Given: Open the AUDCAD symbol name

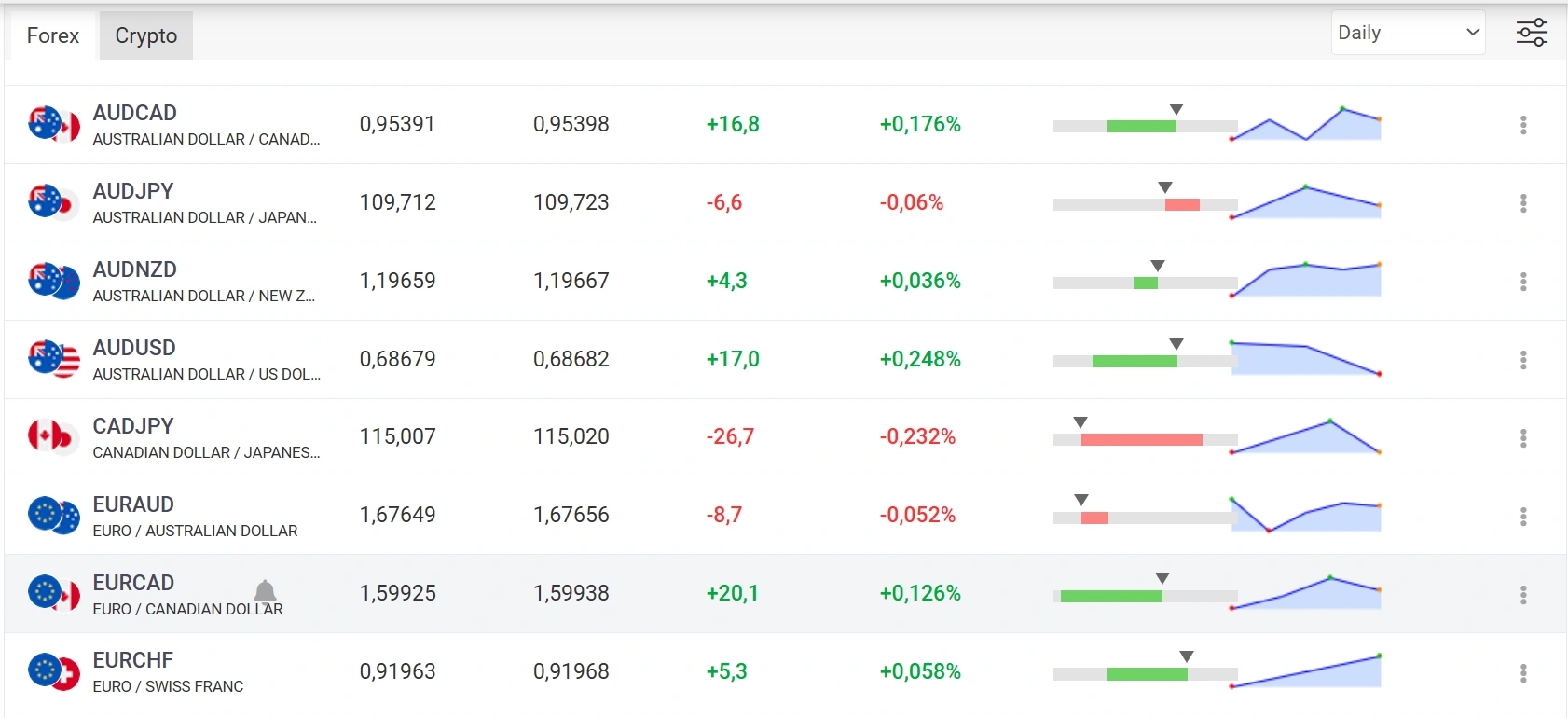Looking at the screenshot, I should pos(135,113).
